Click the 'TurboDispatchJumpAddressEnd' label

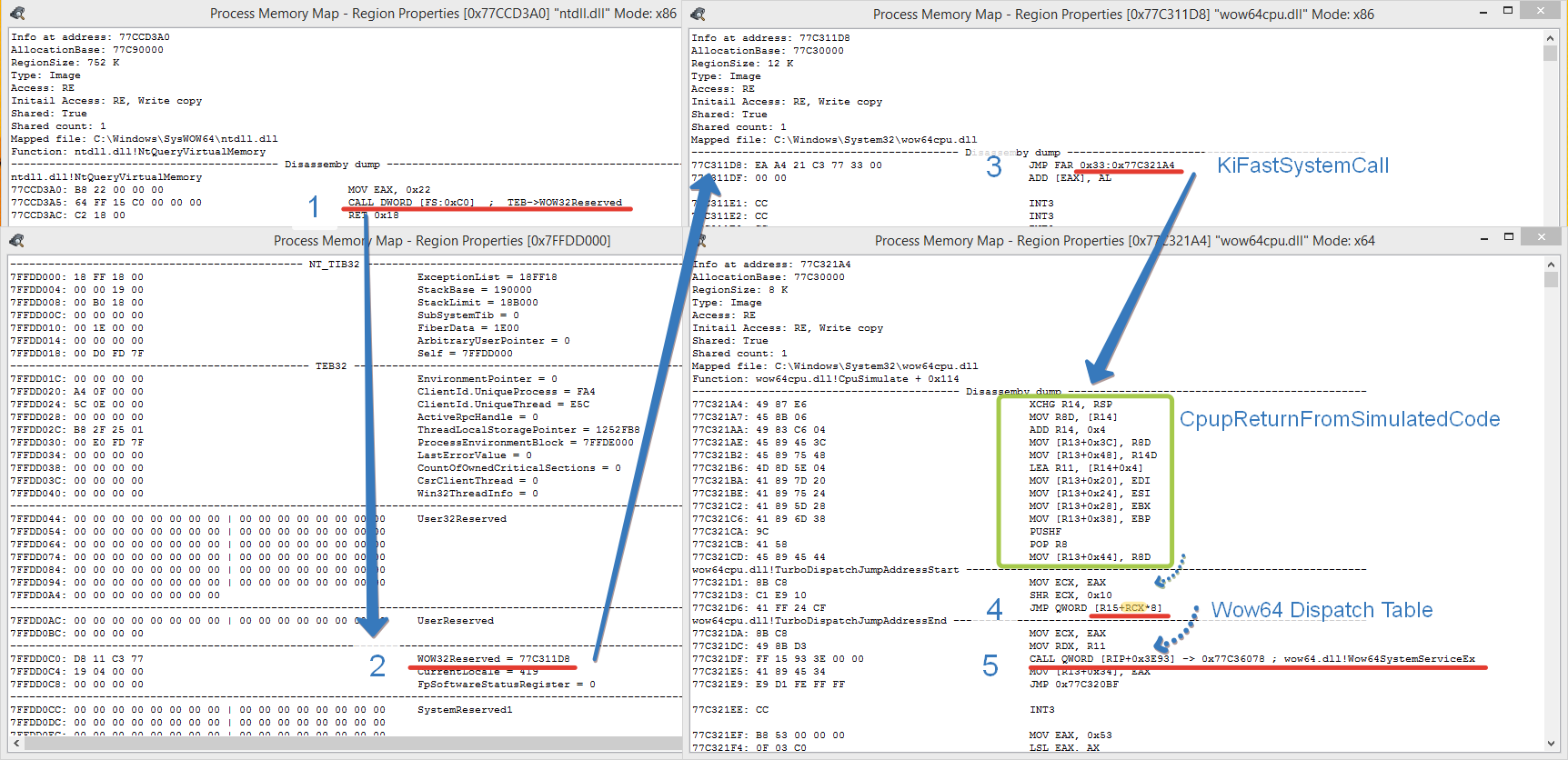click(819, 621)
